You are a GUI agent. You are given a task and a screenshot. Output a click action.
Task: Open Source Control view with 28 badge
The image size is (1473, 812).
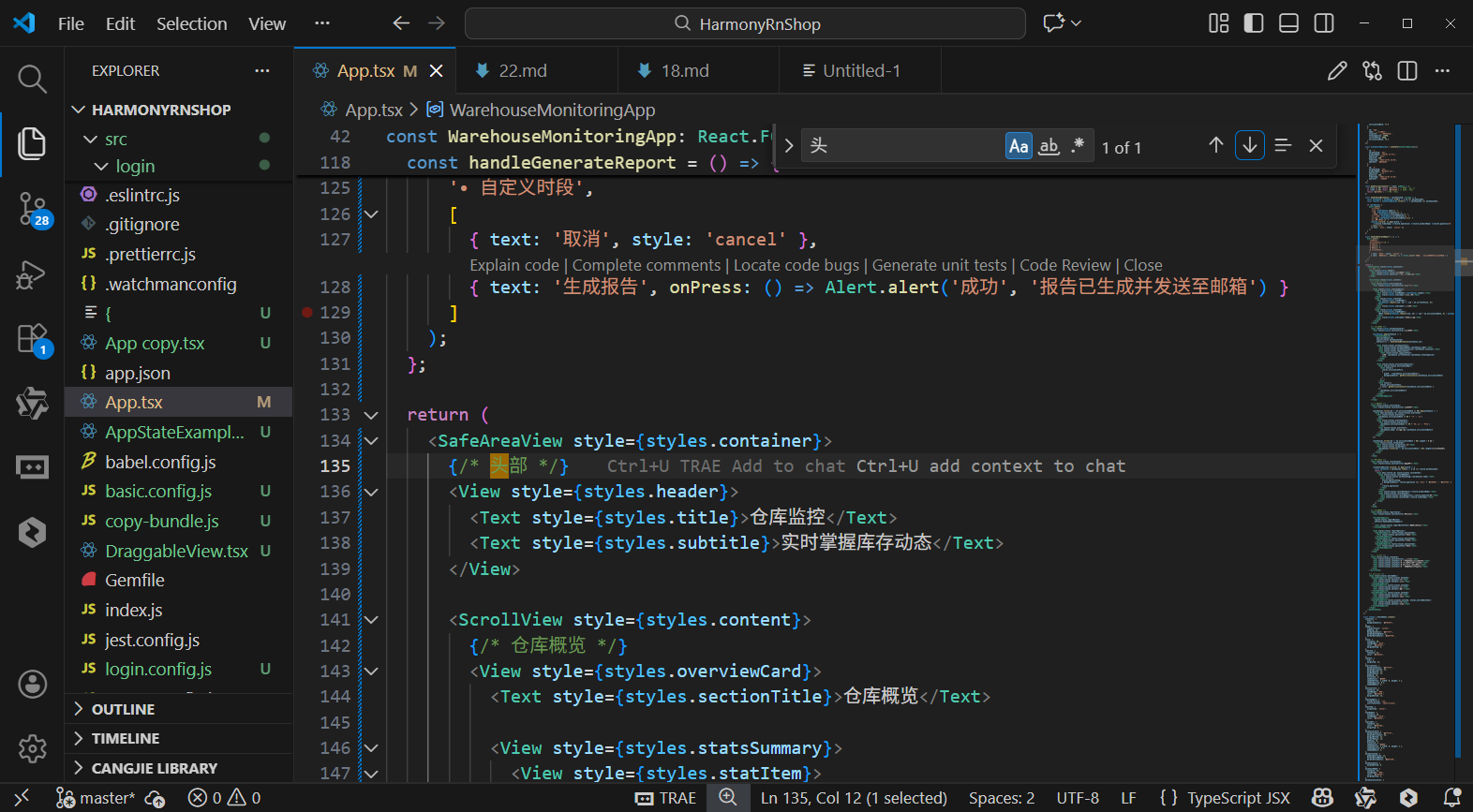tap(32, 208)
